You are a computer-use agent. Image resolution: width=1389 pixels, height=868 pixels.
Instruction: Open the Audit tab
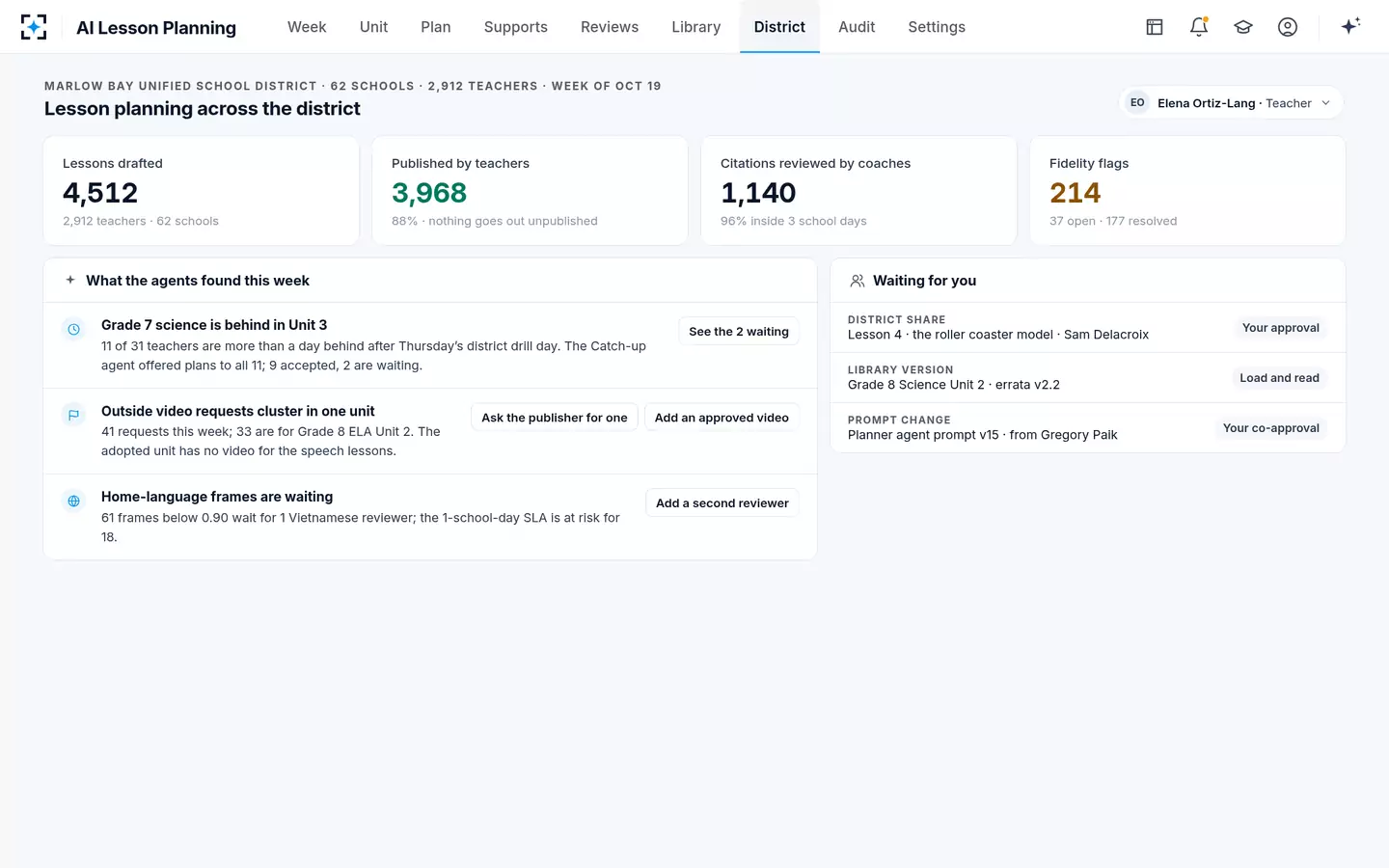click(857, 27)
